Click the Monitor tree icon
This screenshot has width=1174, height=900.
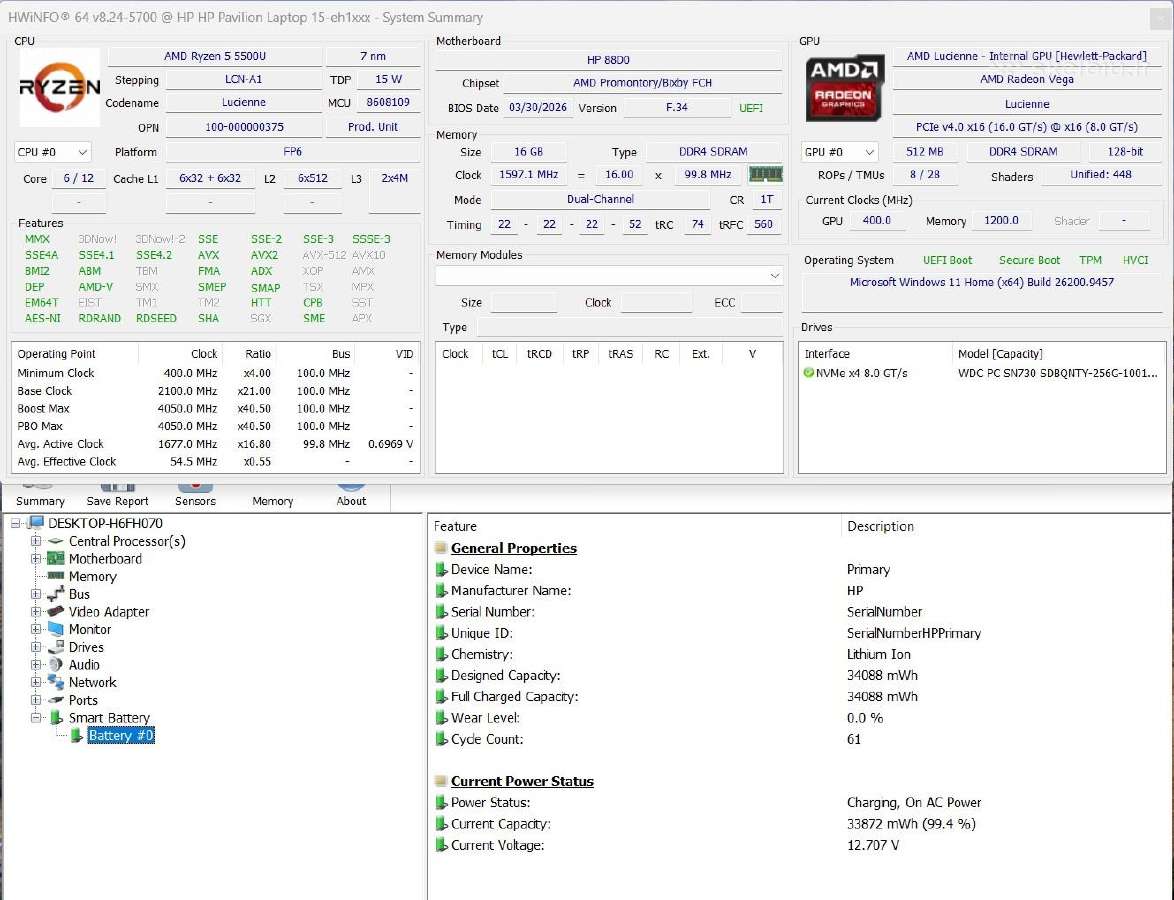point(55,629)
